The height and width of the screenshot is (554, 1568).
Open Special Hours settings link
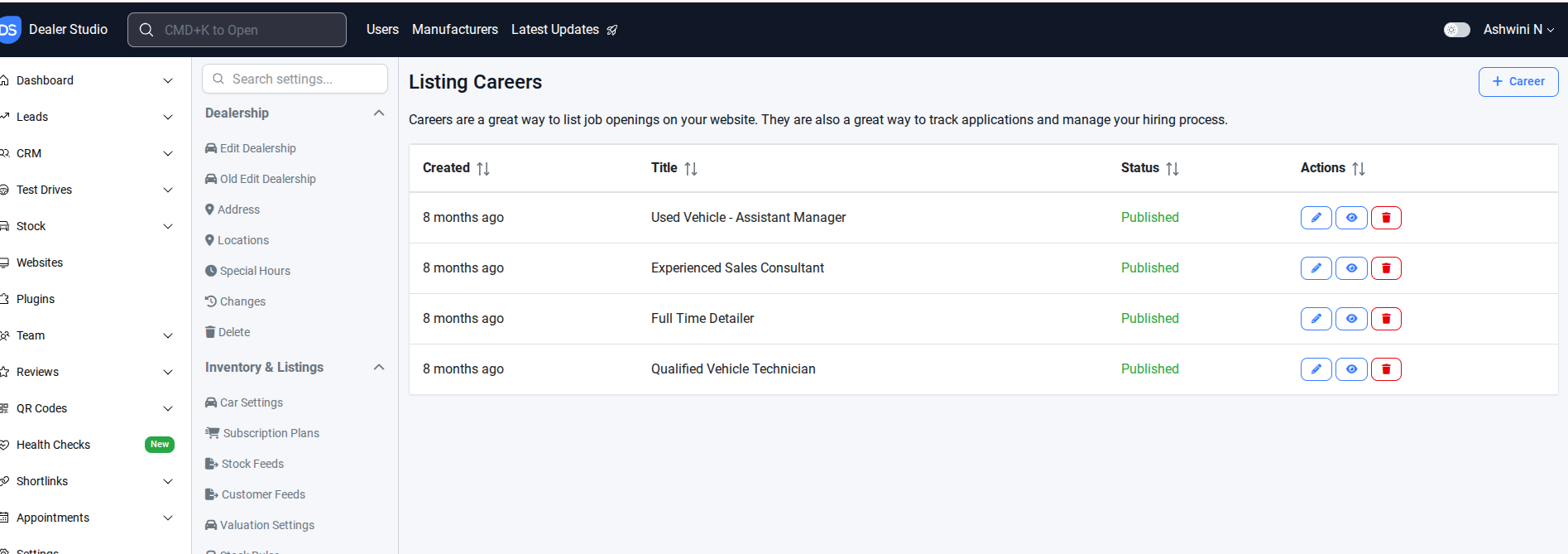[255, 271]
